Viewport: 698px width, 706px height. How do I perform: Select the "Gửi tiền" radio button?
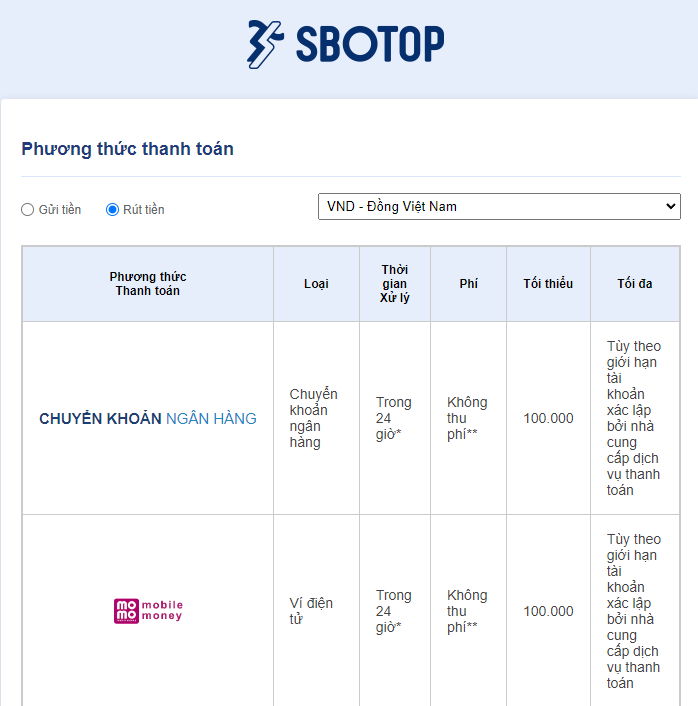click(x=28, y=209)
